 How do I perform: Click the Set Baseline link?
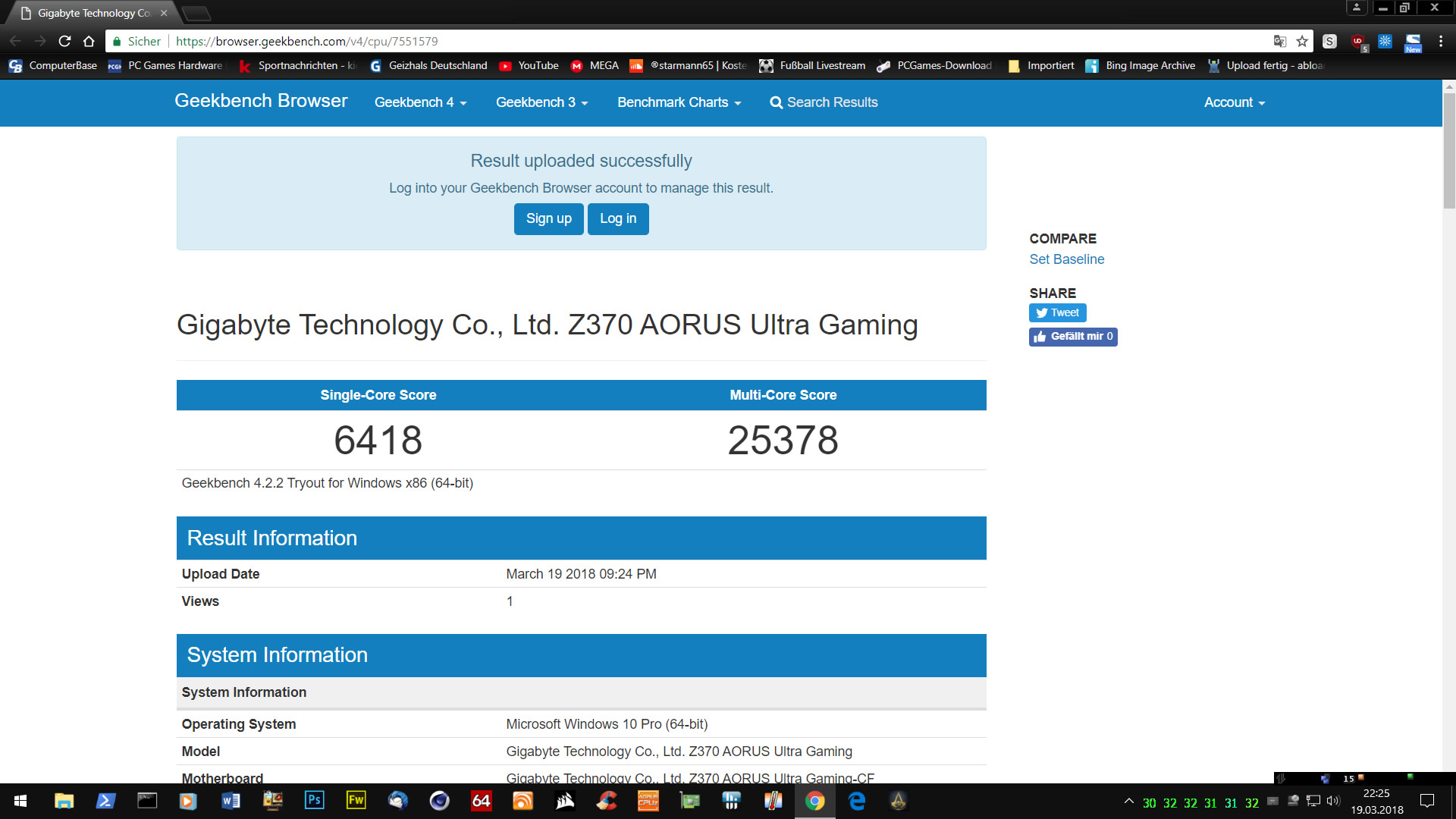click(1066, 259)
